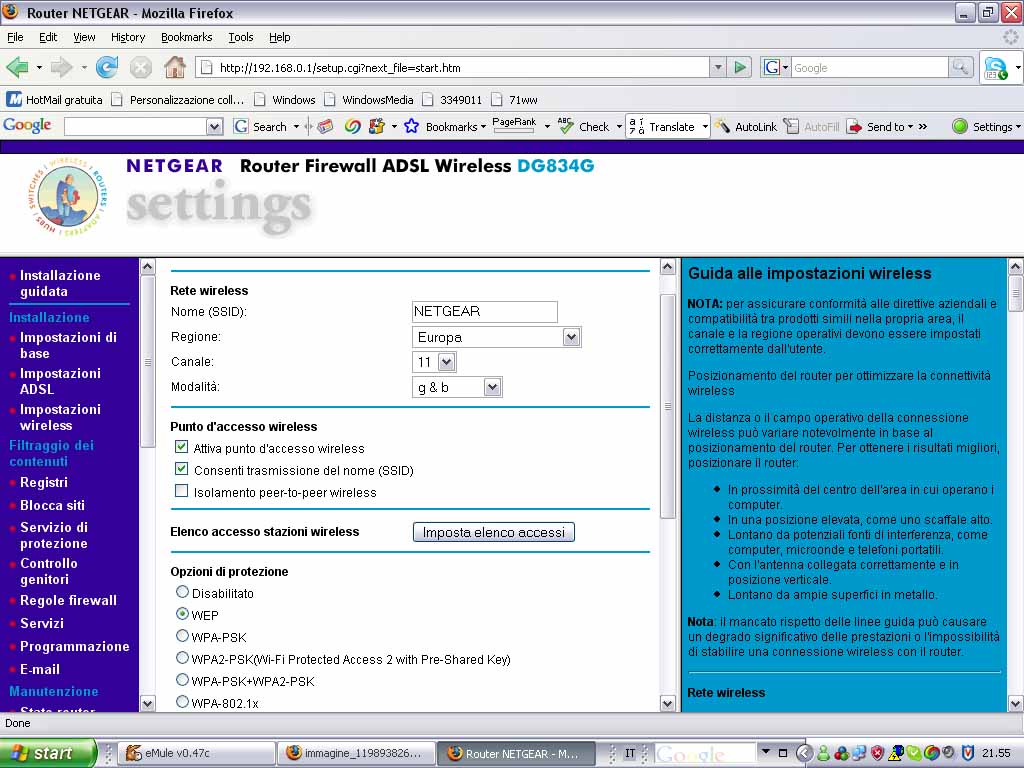This screenshot has height=768, width=1024.
Task: Open Installazione guidata in sidebar
Action: pos(60,283)
